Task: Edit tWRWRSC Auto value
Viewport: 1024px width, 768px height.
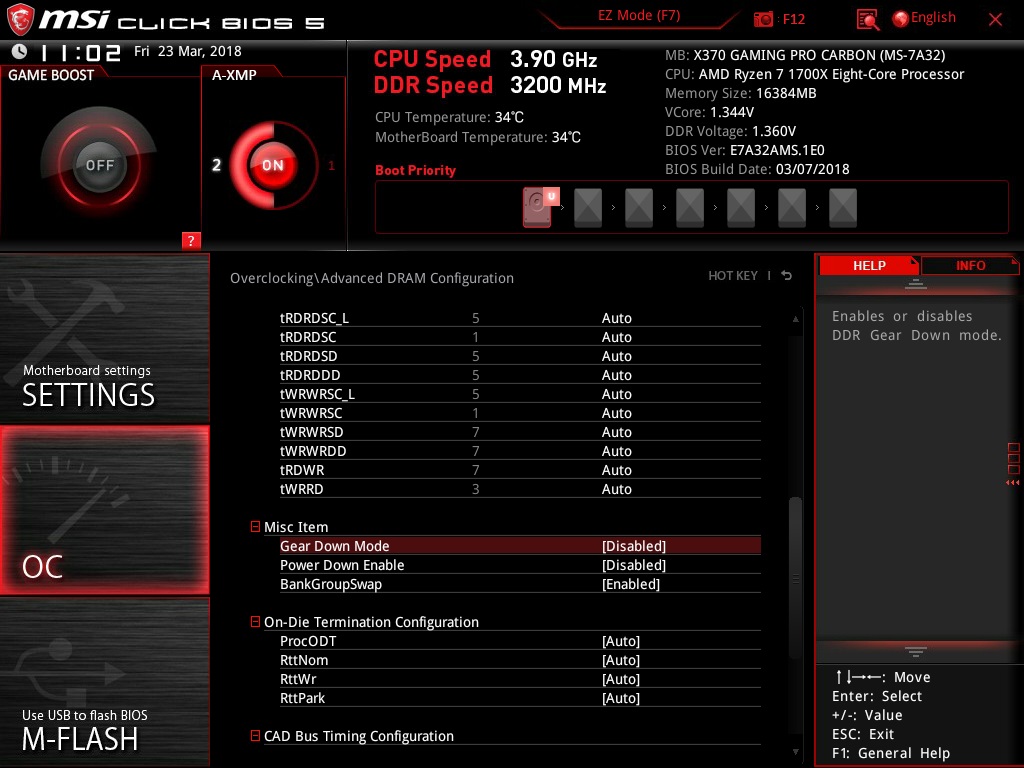Action: 616,413
